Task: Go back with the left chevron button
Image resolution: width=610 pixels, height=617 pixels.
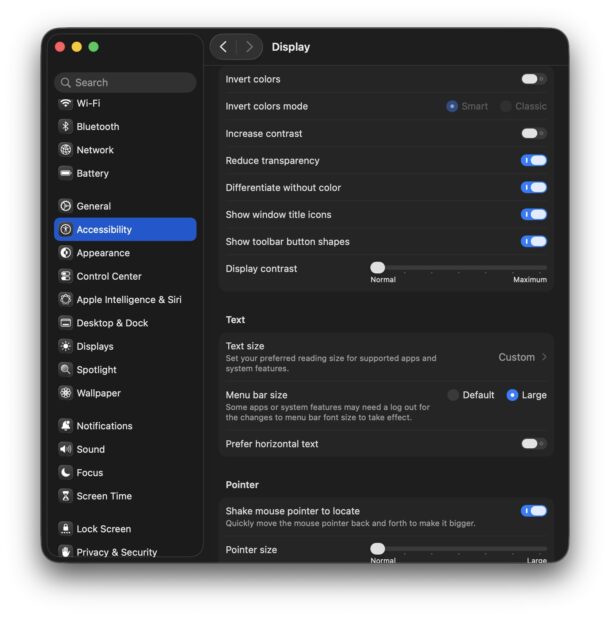Action: click(223, 47)
